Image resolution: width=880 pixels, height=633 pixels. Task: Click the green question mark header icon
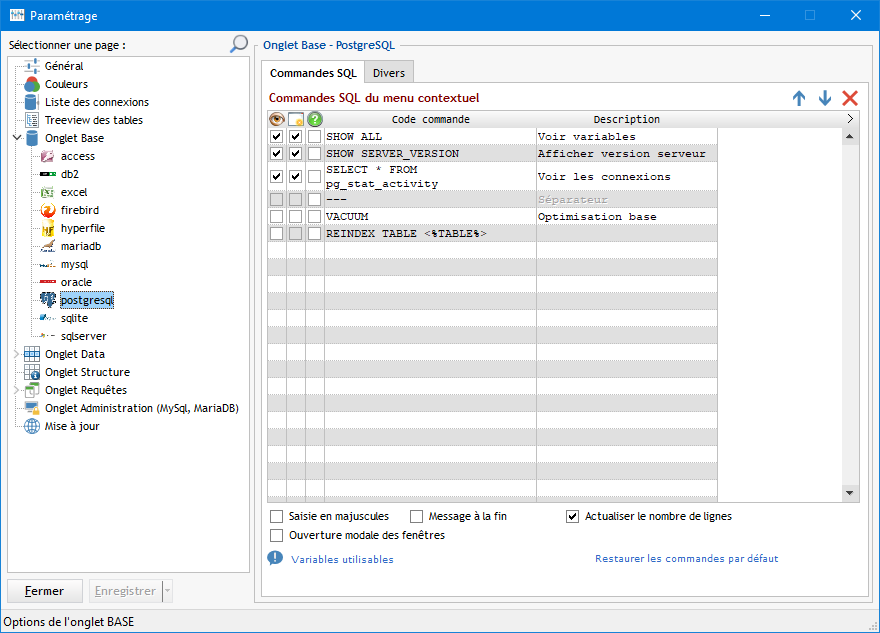315,119
